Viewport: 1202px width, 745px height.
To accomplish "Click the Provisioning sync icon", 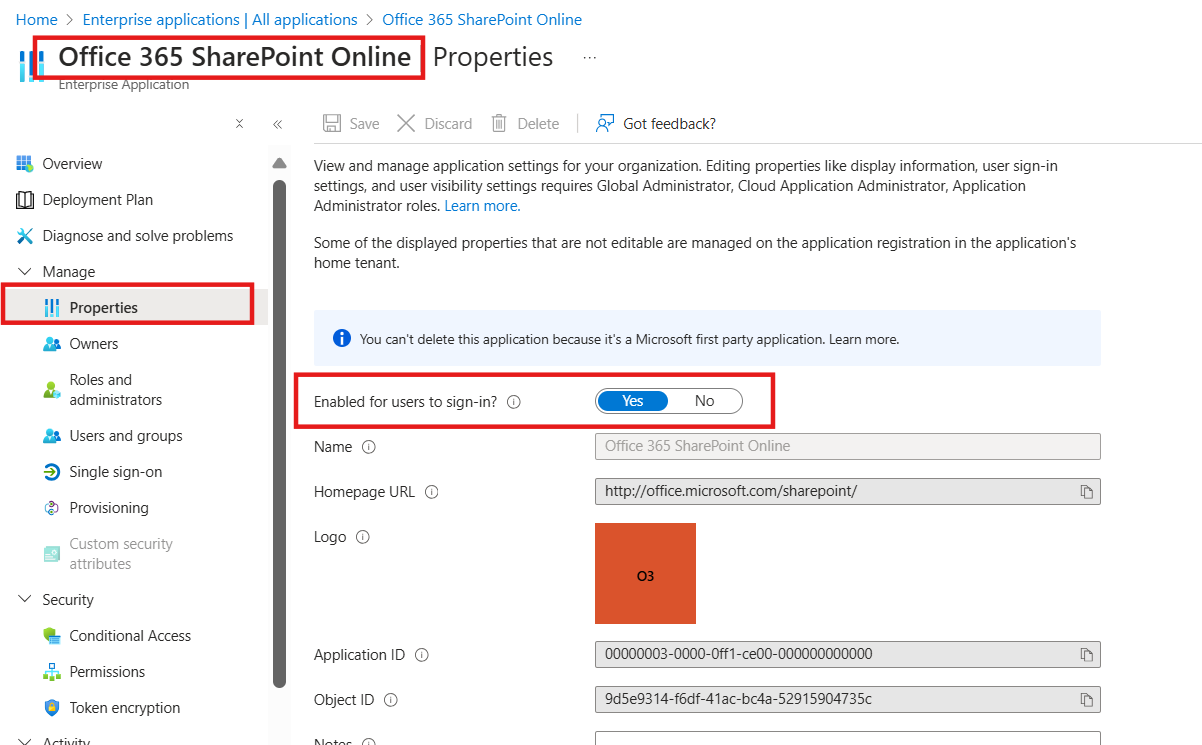I will 52,508.
